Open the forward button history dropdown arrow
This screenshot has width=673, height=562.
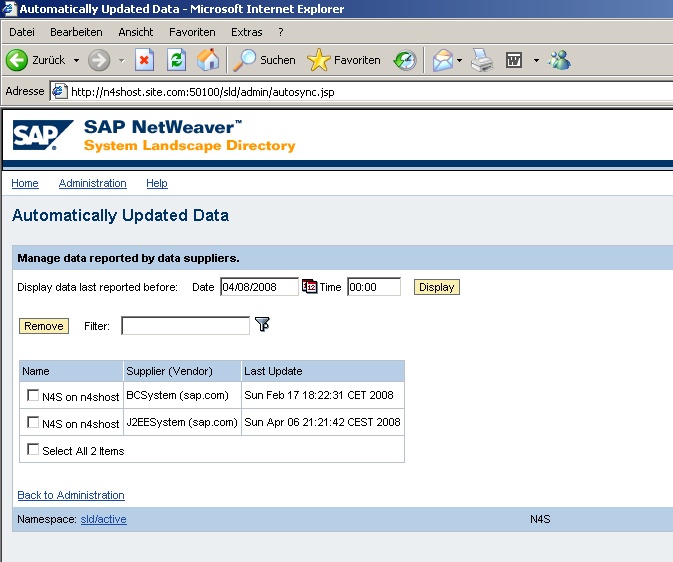click(x=121, y=60)
